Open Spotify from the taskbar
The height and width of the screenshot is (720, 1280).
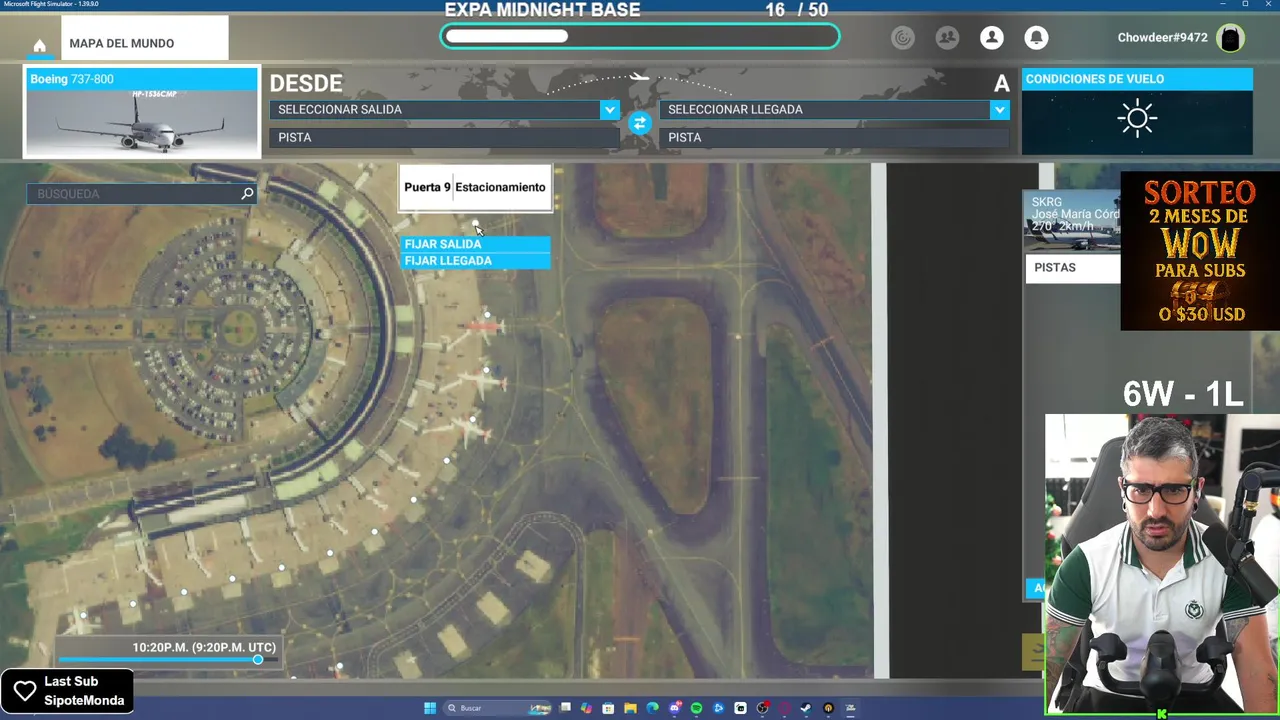coord(697,708)
